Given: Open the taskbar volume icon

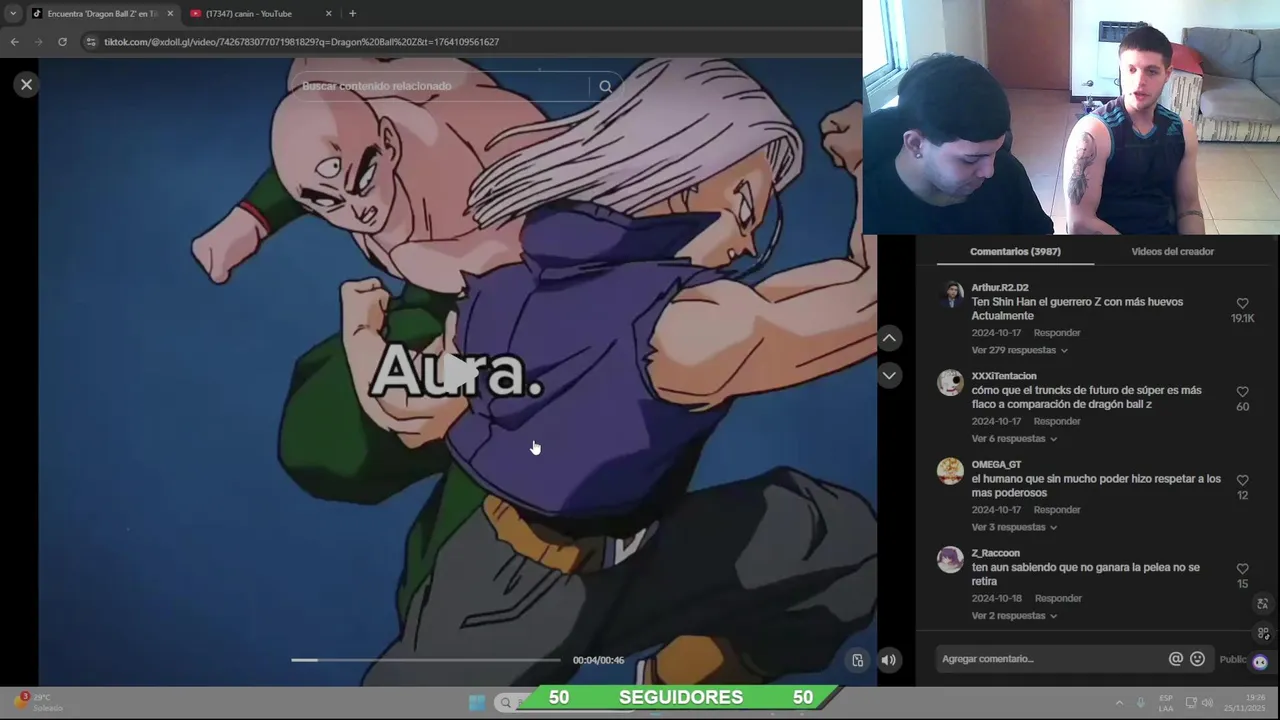Looking at the screenshot, I should coord(1207,702).
